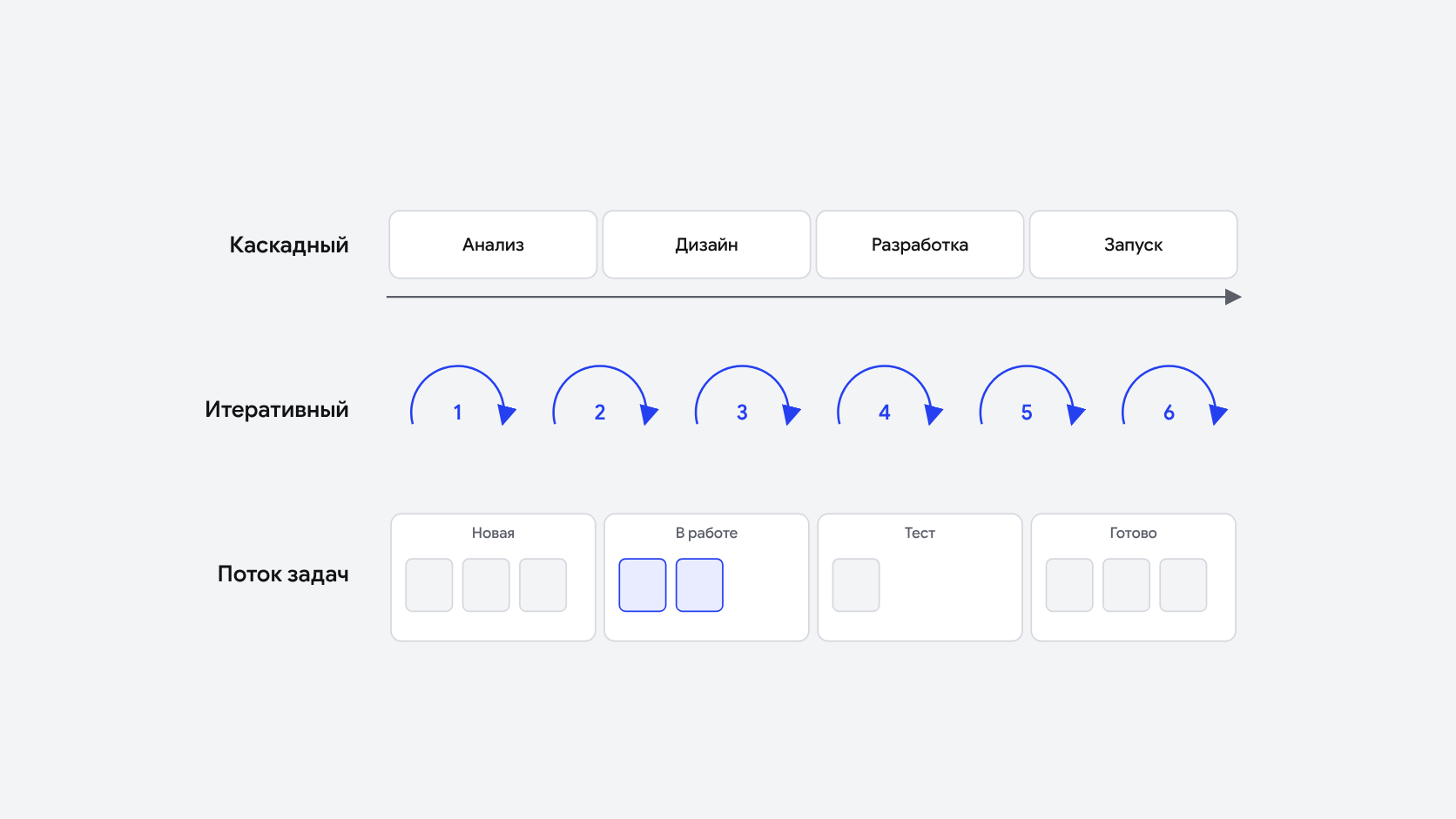1456x819 pixels.
Task: Select the iteration 4 circular arrow
Action: point(890,396)
